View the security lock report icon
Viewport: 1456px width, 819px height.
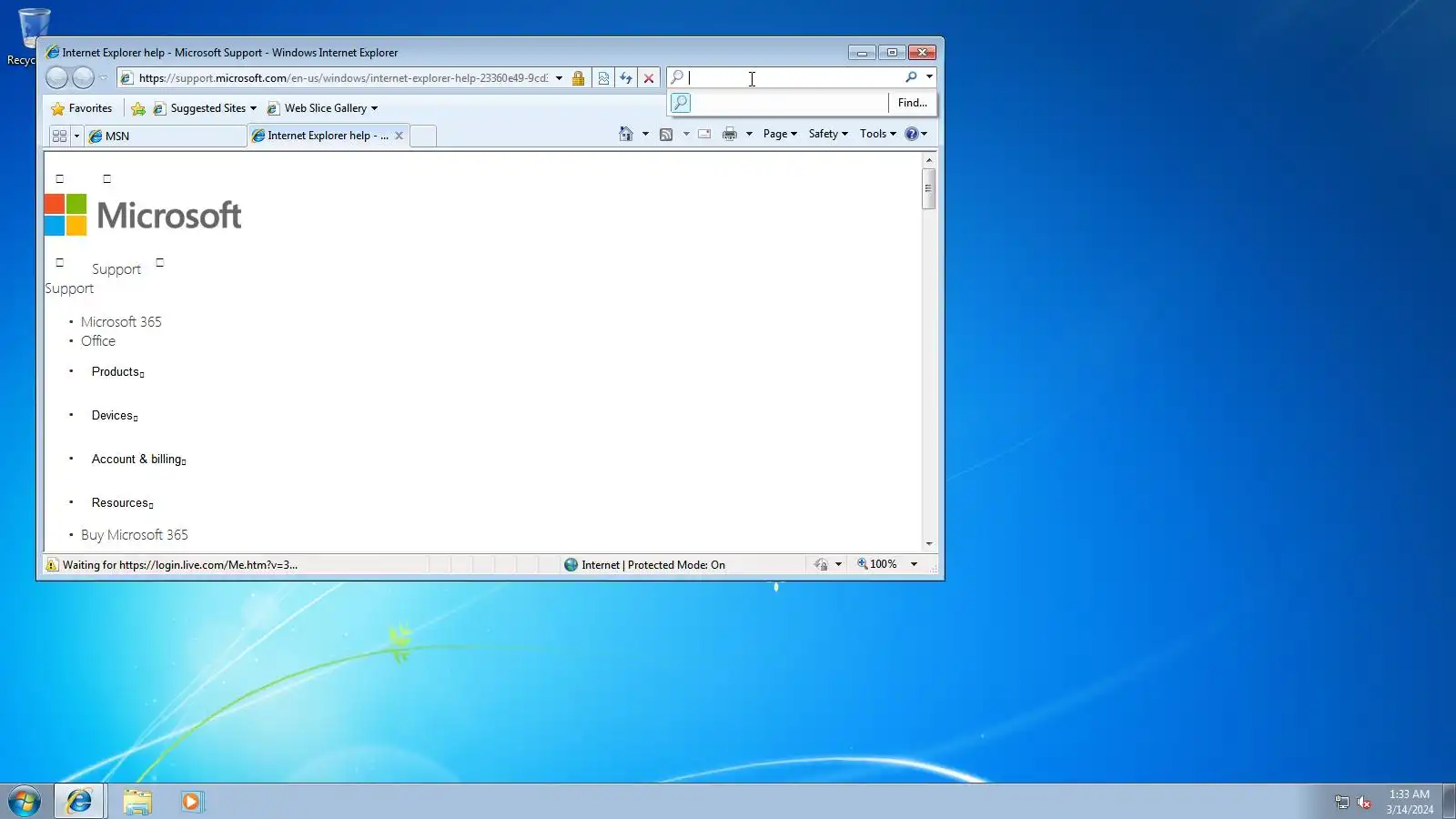click(578, 78)
